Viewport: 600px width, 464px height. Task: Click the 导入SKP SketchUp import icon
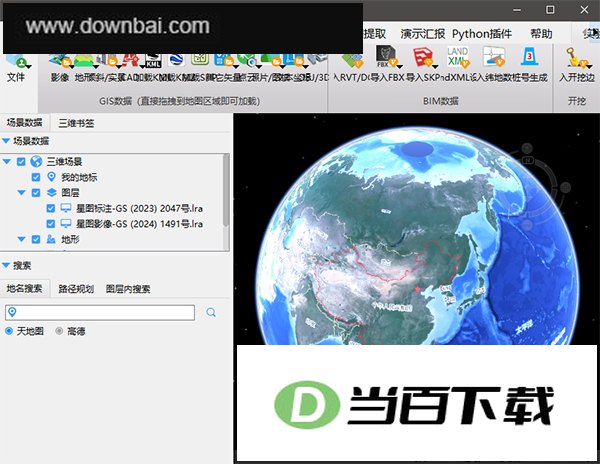pos(422,57)
